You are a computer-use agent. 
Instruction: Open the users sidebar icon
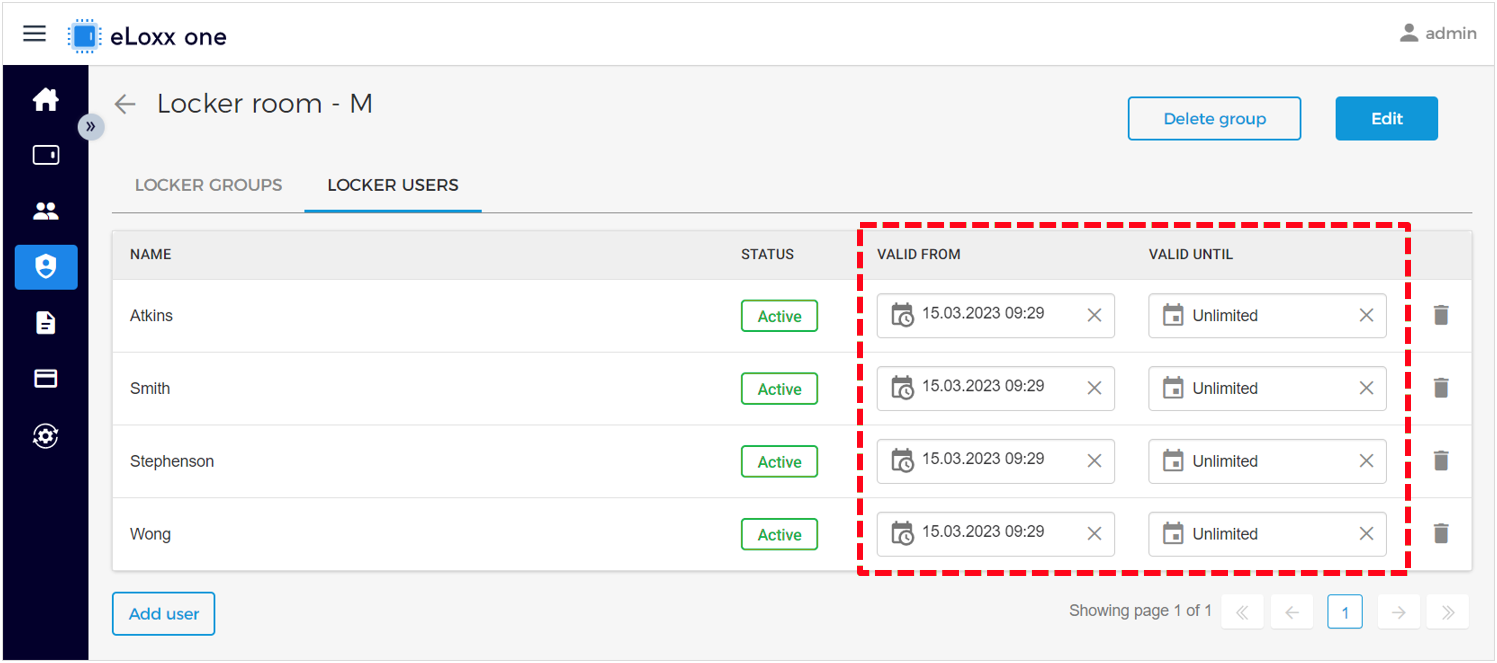[46, 211]
